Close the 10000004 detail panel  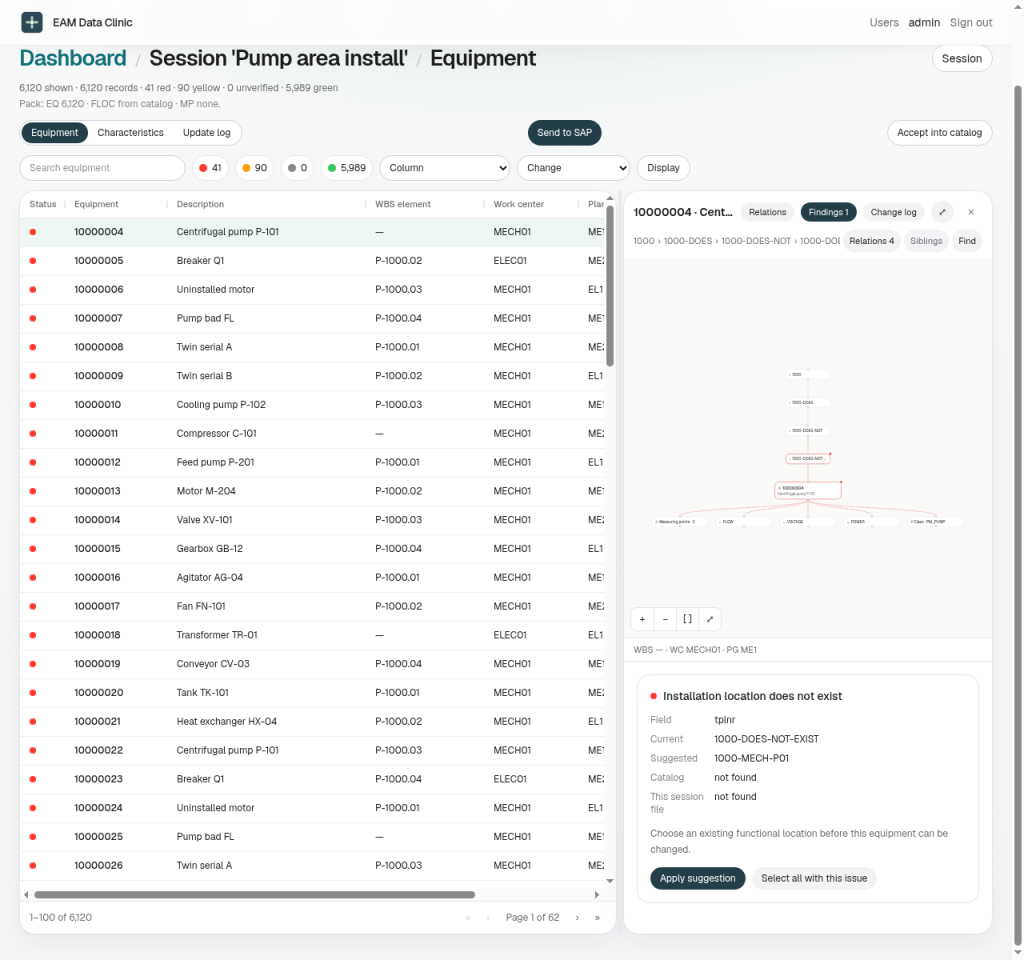tap(971, 212)
